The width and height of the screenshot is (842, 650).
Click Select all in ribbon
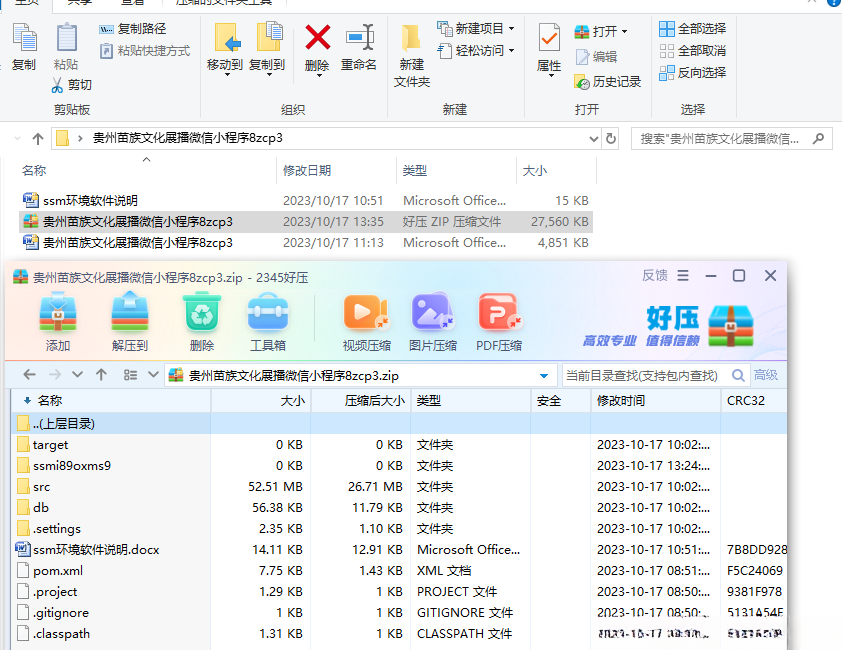point(693,28)
